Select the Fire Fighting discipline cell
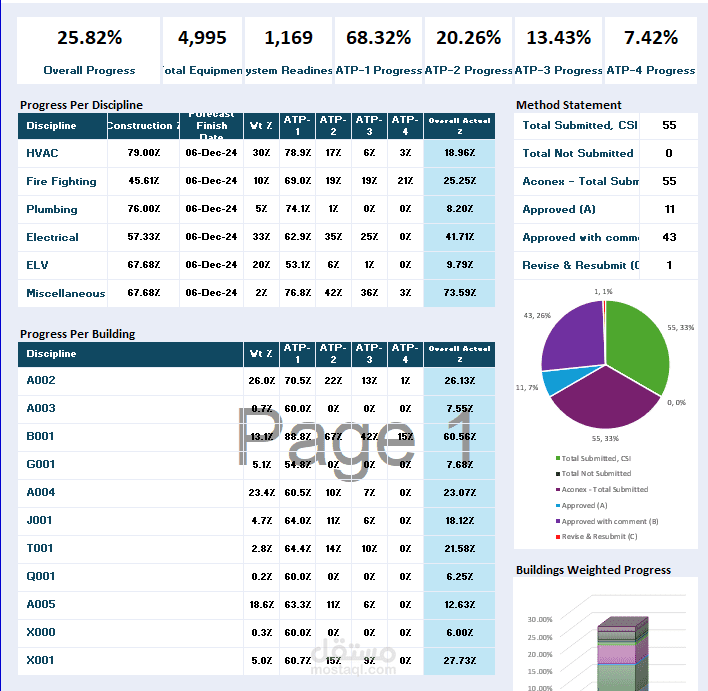Image resolution: width=708 pixels, height=691 pixels. coord(62,181)
